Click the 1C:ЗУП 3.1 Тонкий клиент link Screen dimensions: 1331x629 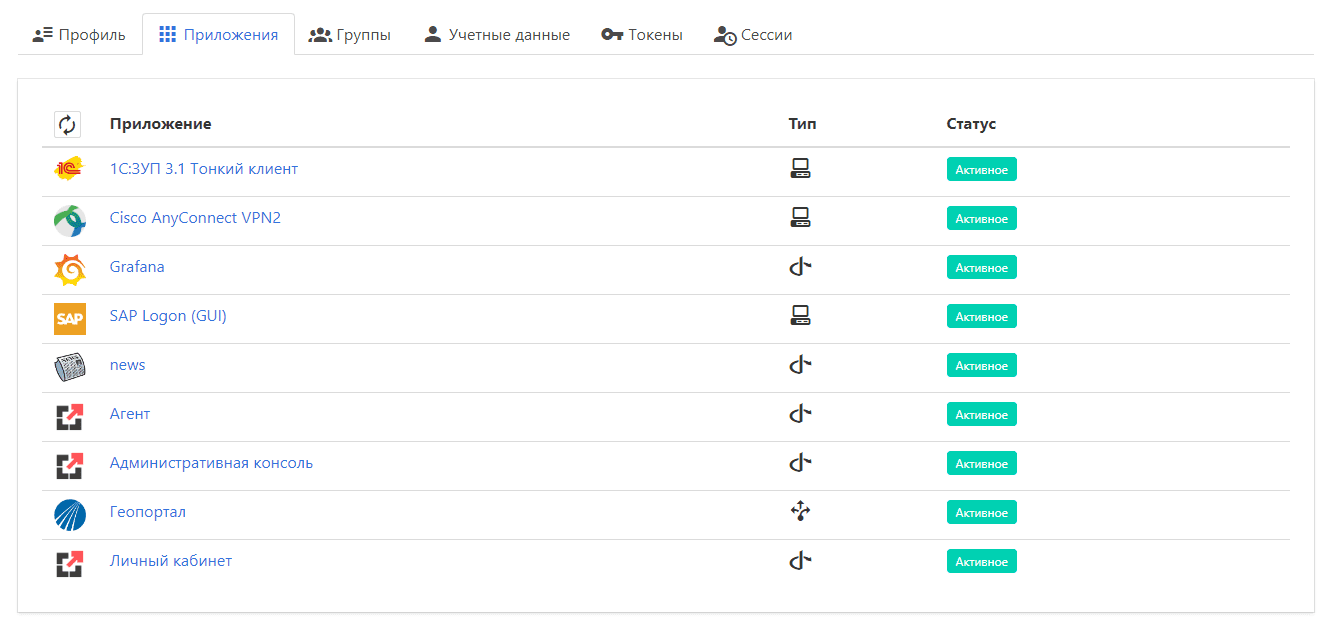[x=204, y=169]
